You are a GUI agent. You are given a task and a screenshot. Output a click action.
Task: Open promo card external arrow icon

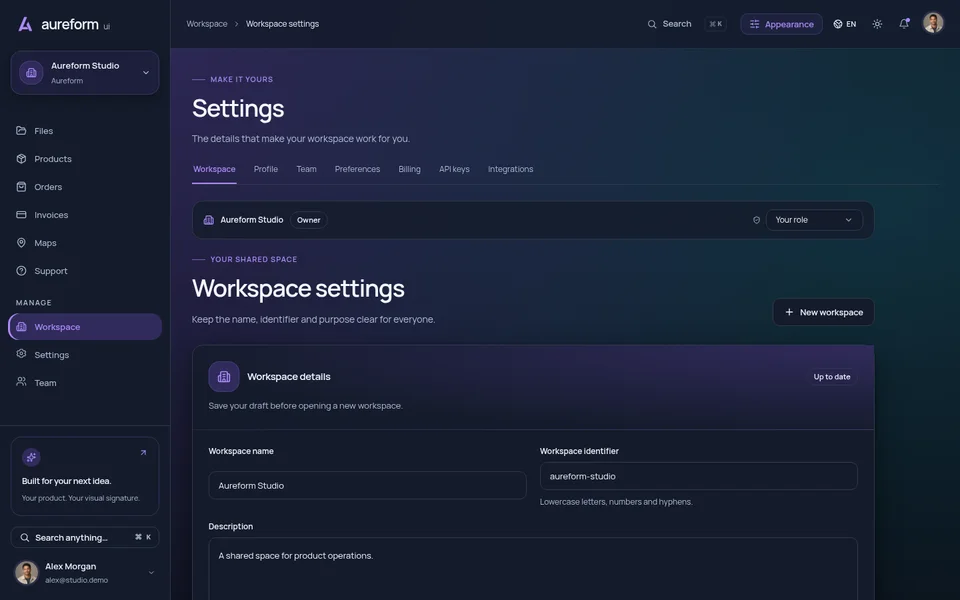click(x=143, y=453)
